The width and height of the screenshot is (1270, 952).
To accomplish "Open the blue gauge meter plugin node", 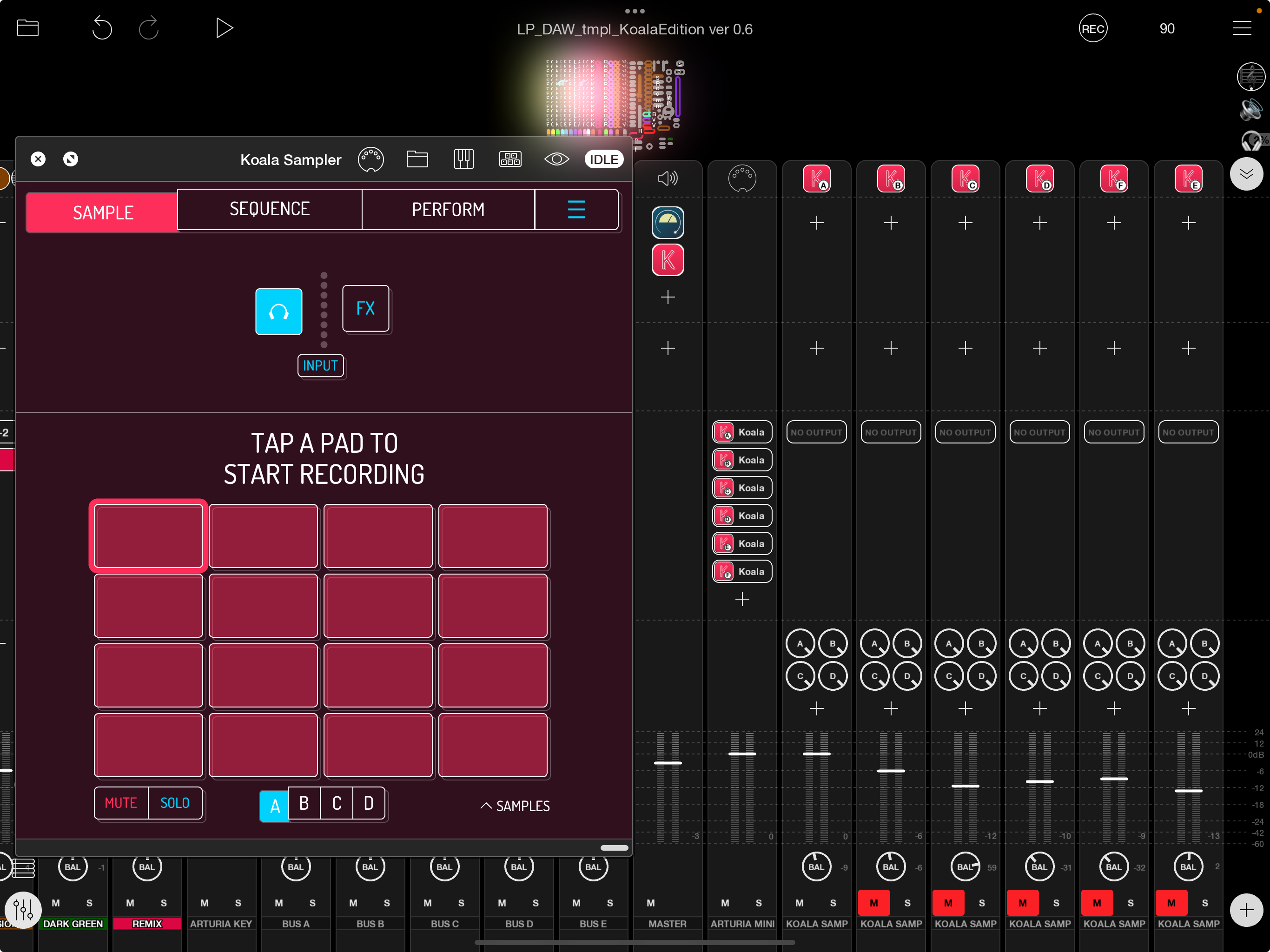I will [x=668, y=223].
